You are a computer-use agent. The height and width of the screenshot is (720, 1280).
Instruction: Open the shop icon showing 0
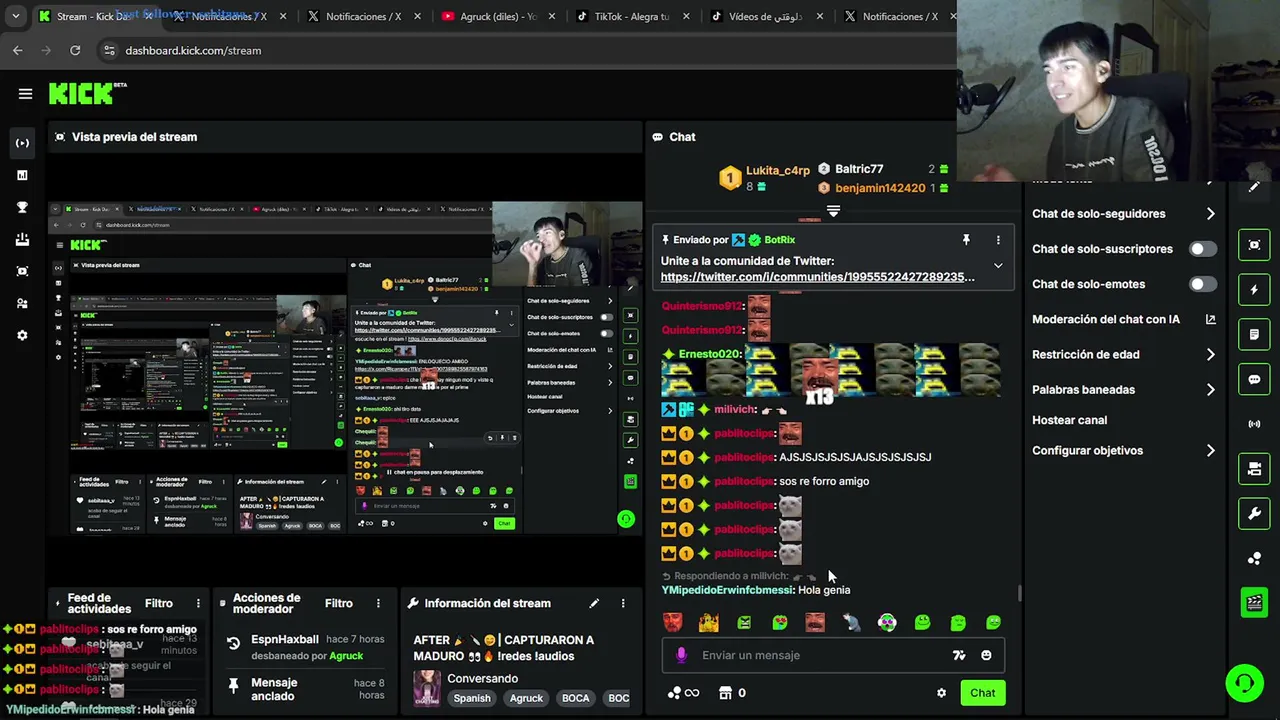[732, 693]
